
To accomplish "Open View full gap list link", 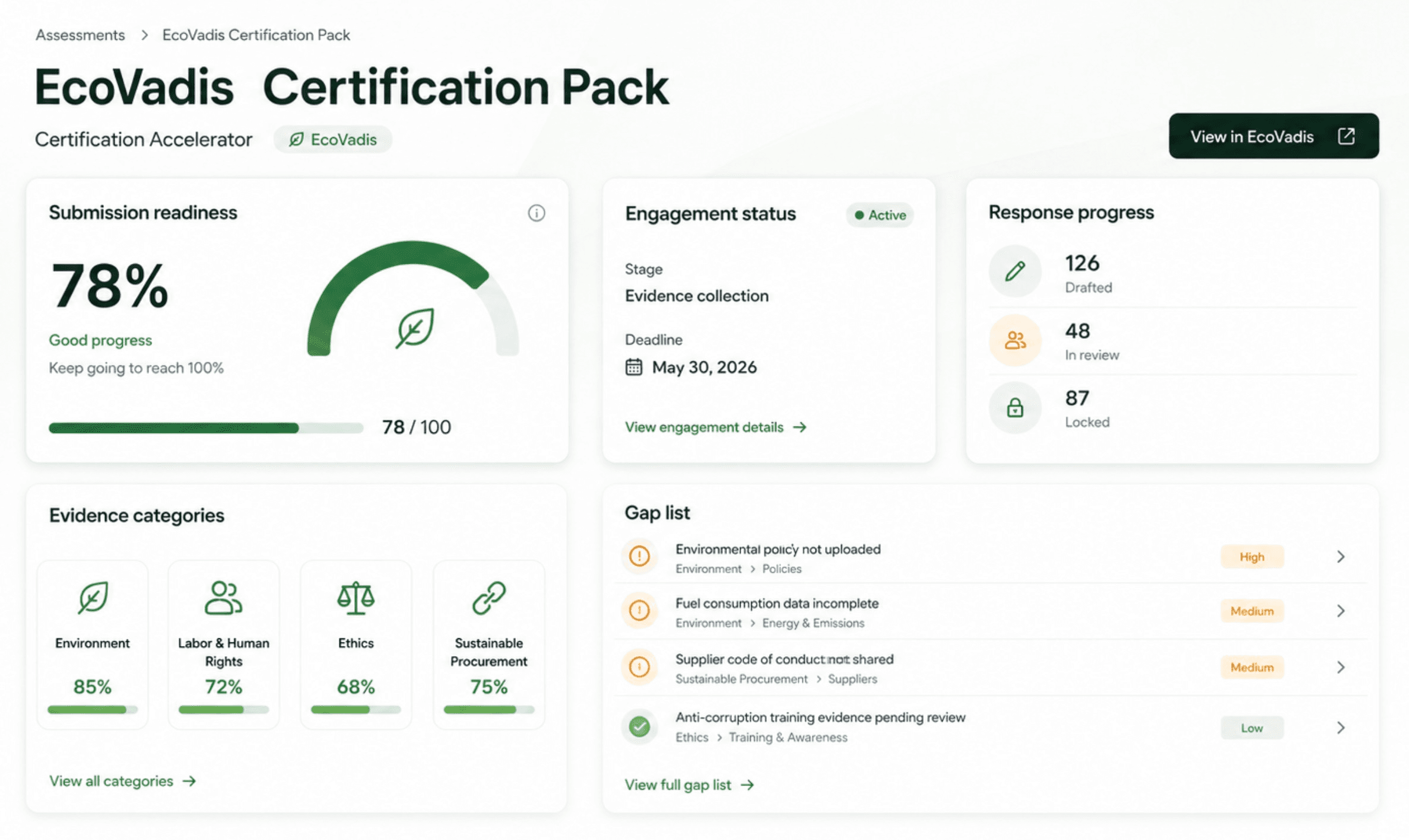I will coord(678,785).
